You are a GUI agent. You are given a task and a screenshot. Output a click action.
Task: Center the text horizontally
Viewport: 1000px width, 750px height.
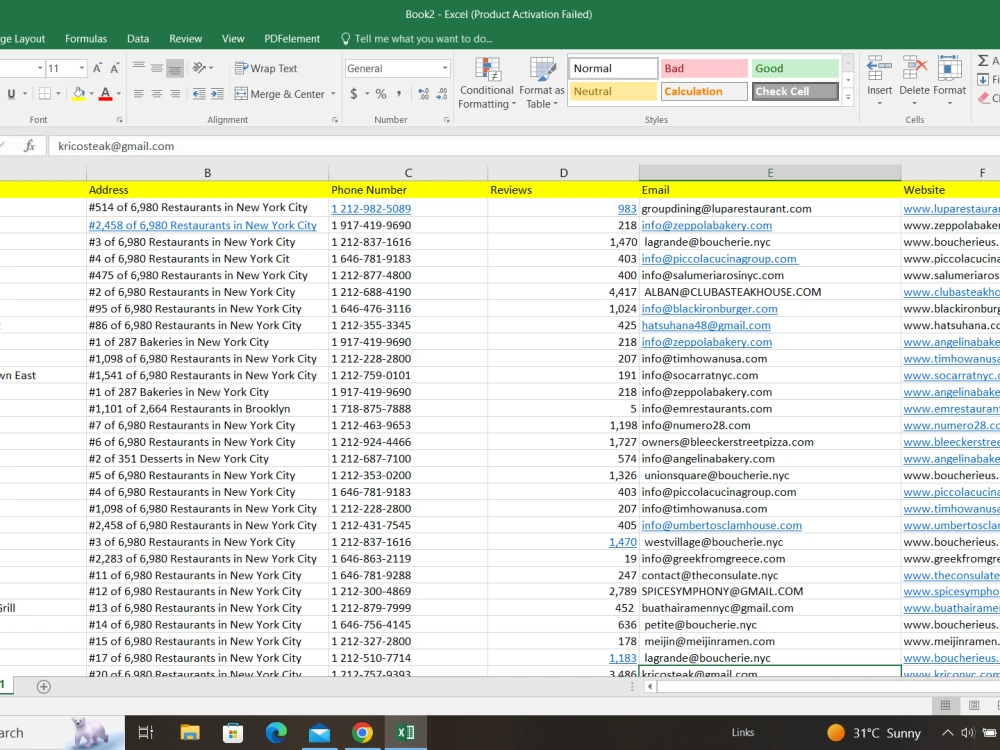[156, 94]
